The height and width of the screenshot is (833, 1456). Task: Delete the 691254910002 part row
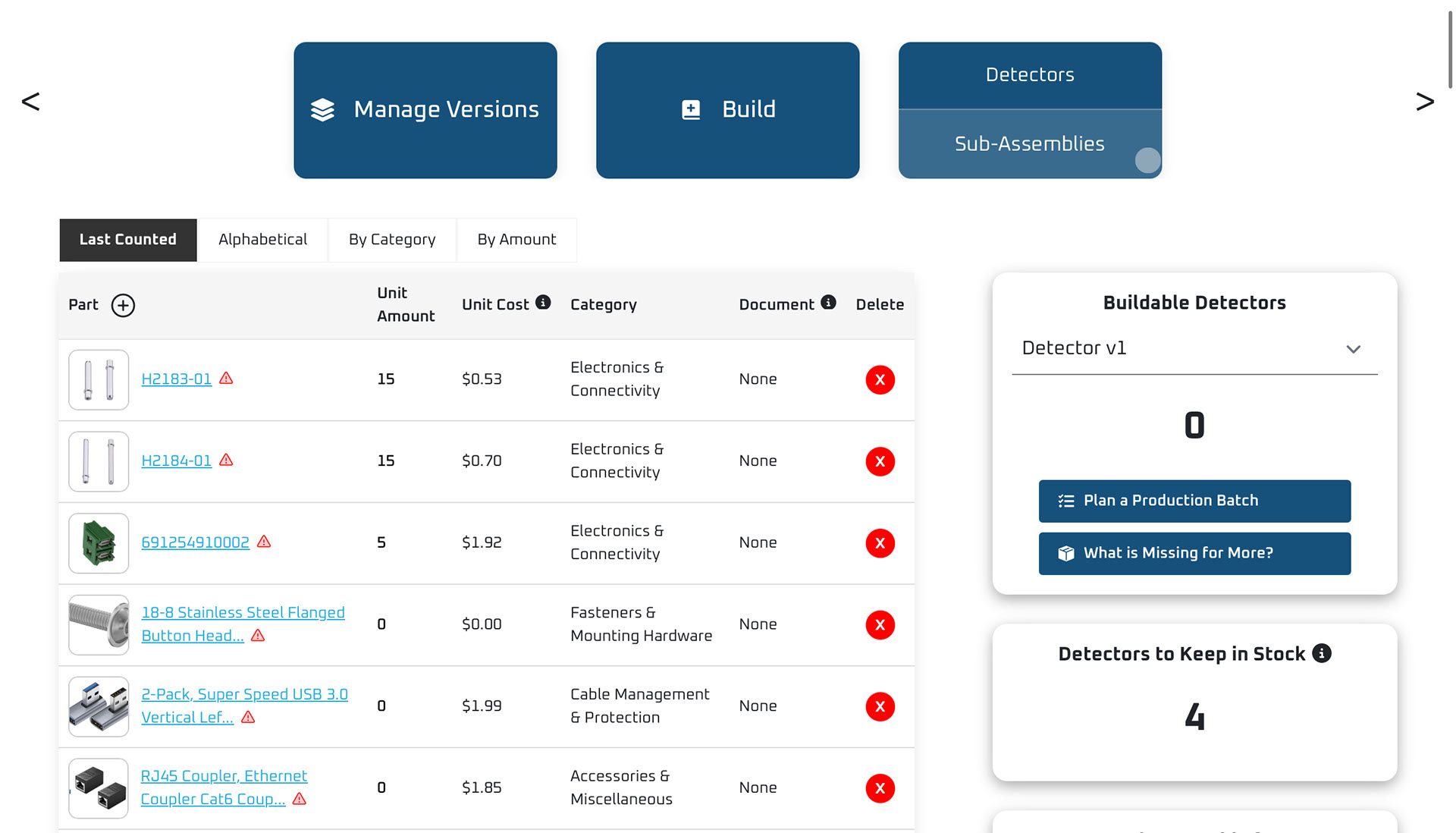[880, 543]
